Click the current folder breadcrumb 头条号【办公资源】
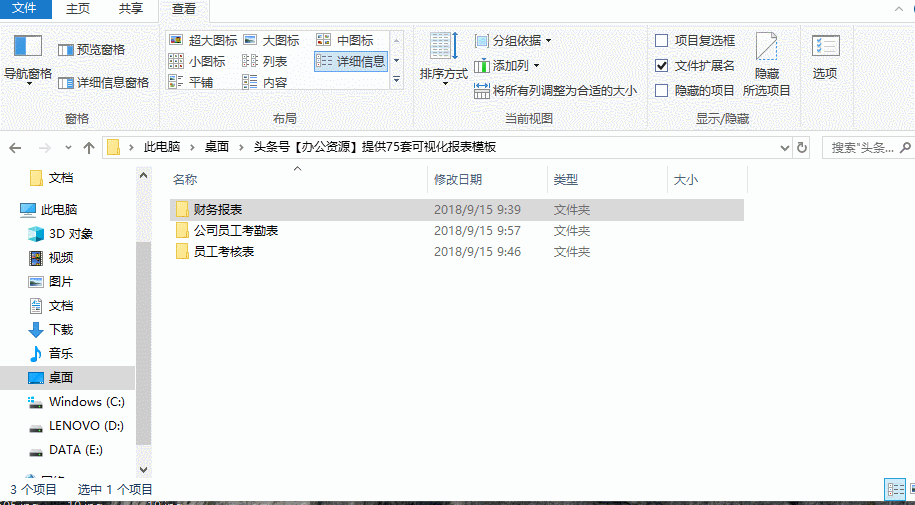 (374, 147)
